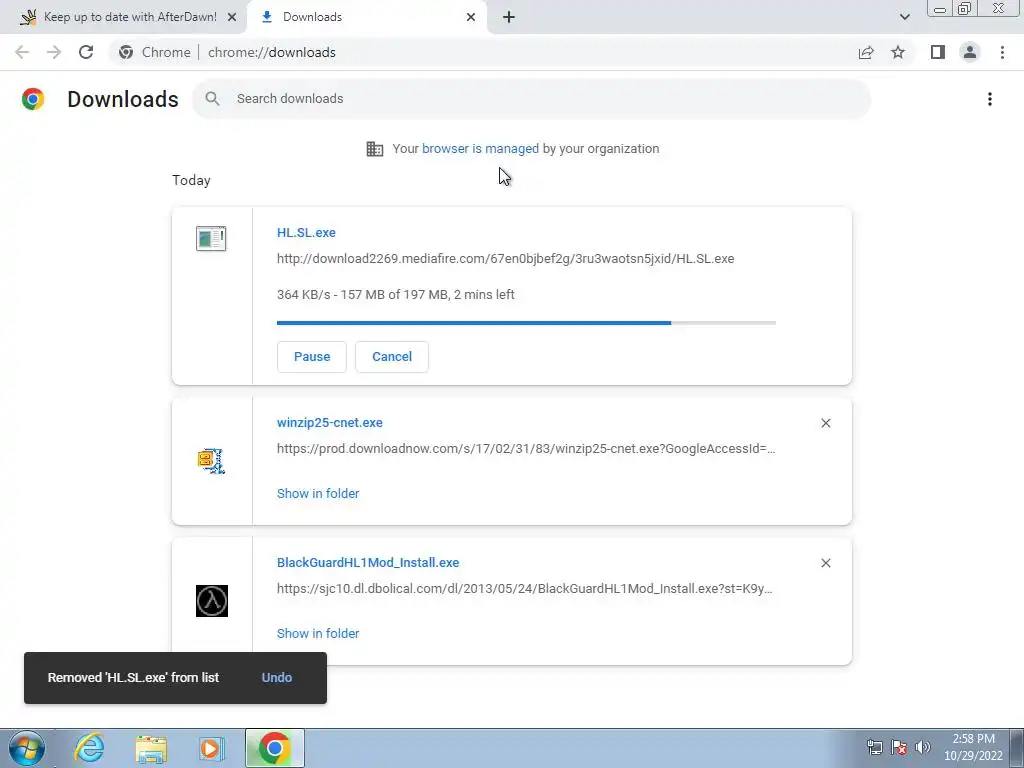Open Action Center flag tray icon

[899, 747]
